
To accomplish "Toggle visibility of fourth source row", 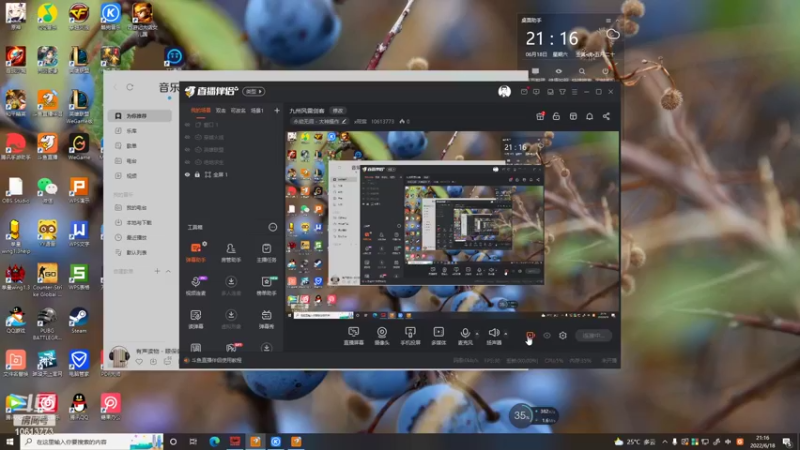I will [187, 162].
